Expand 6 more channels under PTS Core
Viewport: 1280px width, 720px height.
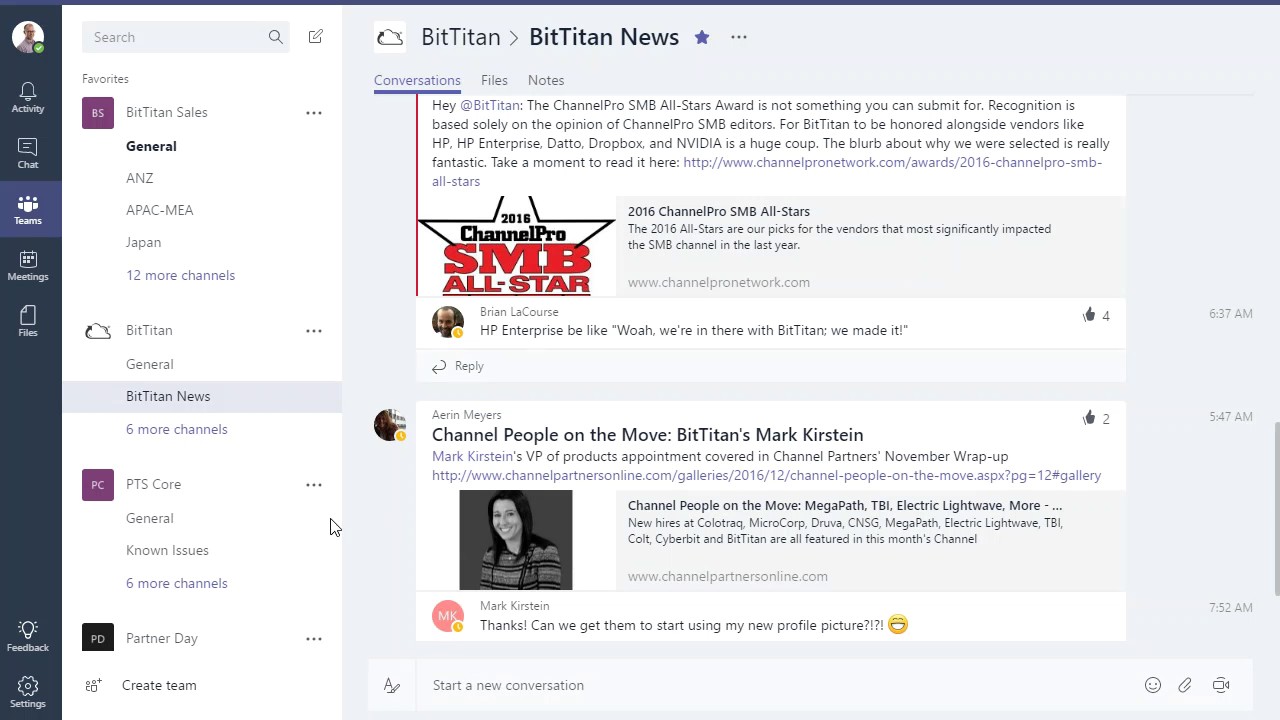click(x=176, y=583)
